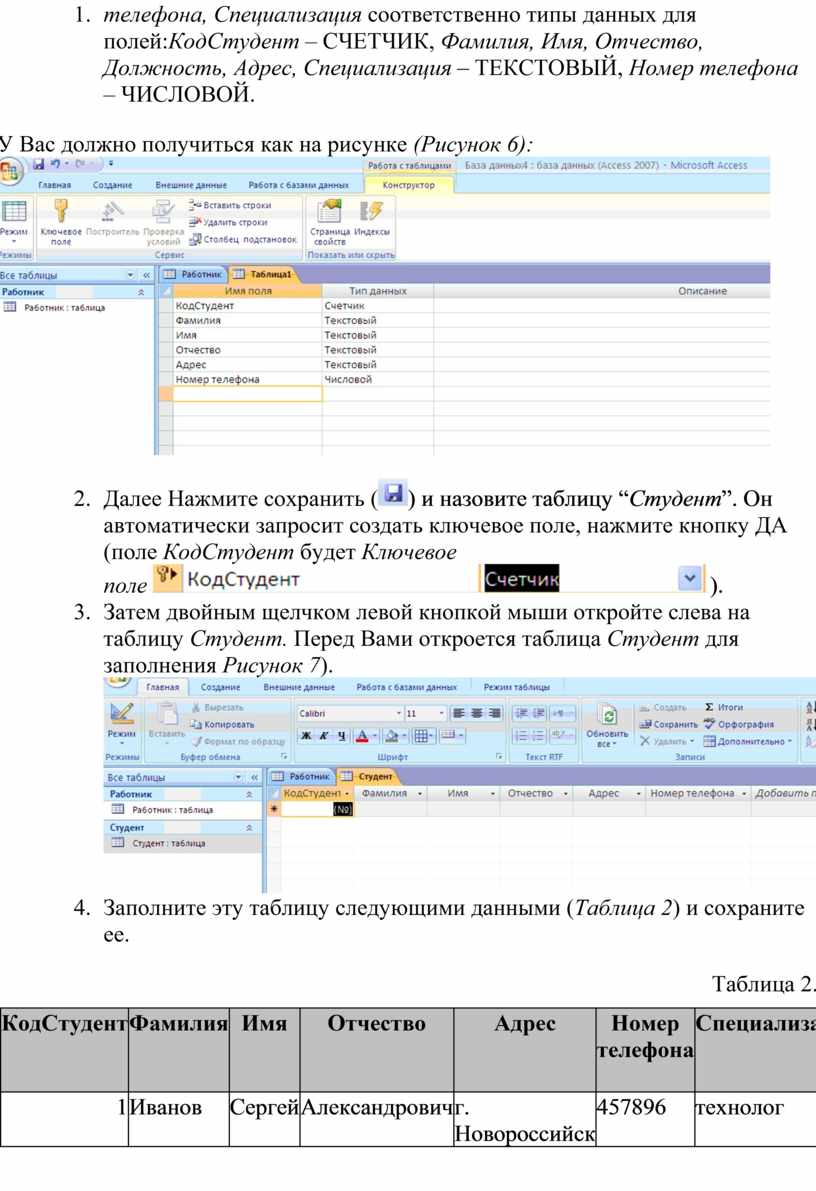This screenshot has width=816, height=1191.
Task: Collapse navigation pane with « button in Figure 6
Action: point(147,275)
